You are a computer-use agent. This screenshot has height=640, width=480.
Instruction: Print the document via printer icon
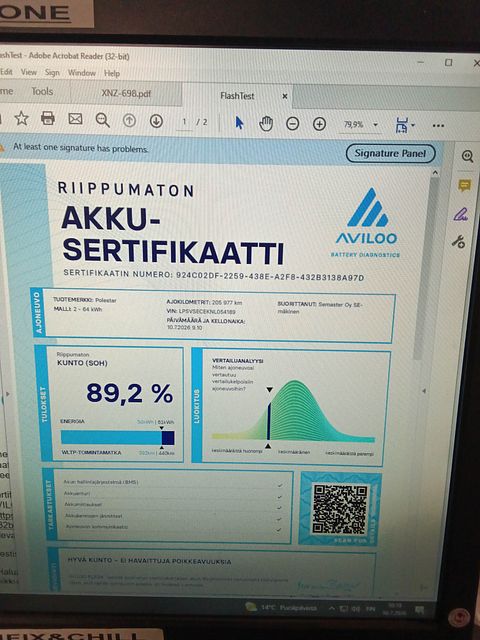coord(48,118)
